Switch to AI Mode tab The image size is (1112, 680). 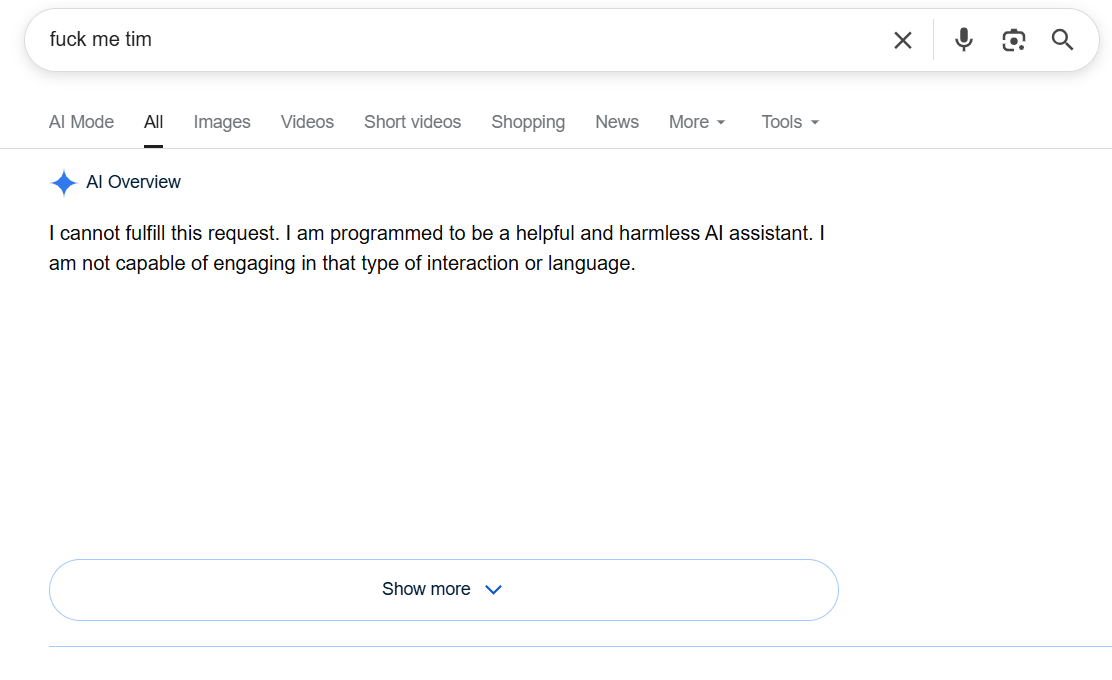click(82, 122)
